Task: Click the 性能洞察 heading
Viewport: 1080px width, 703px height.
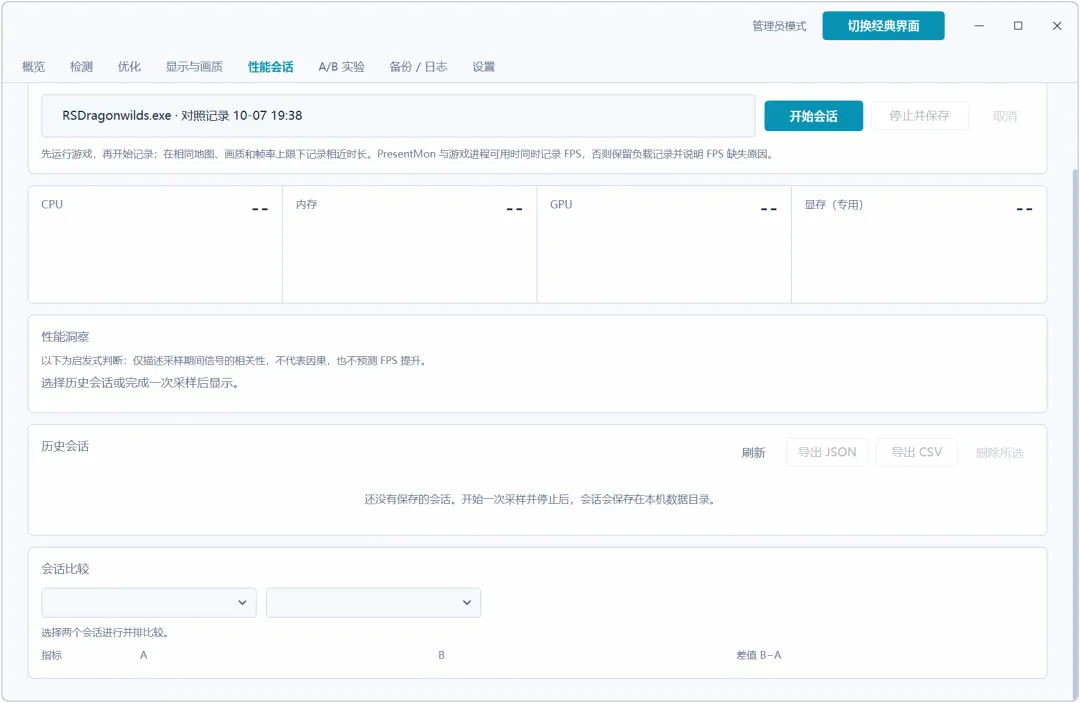Action: (x=65, y=337)
